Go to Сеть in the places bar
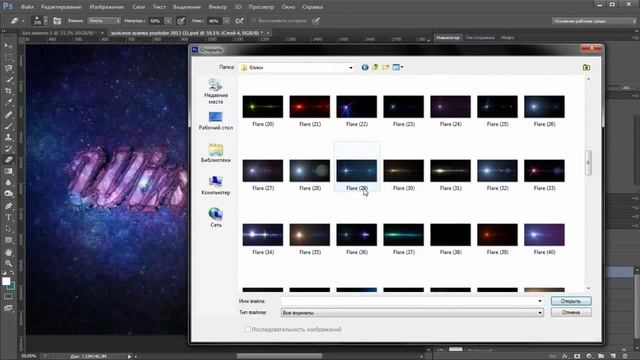 [216, 218]
